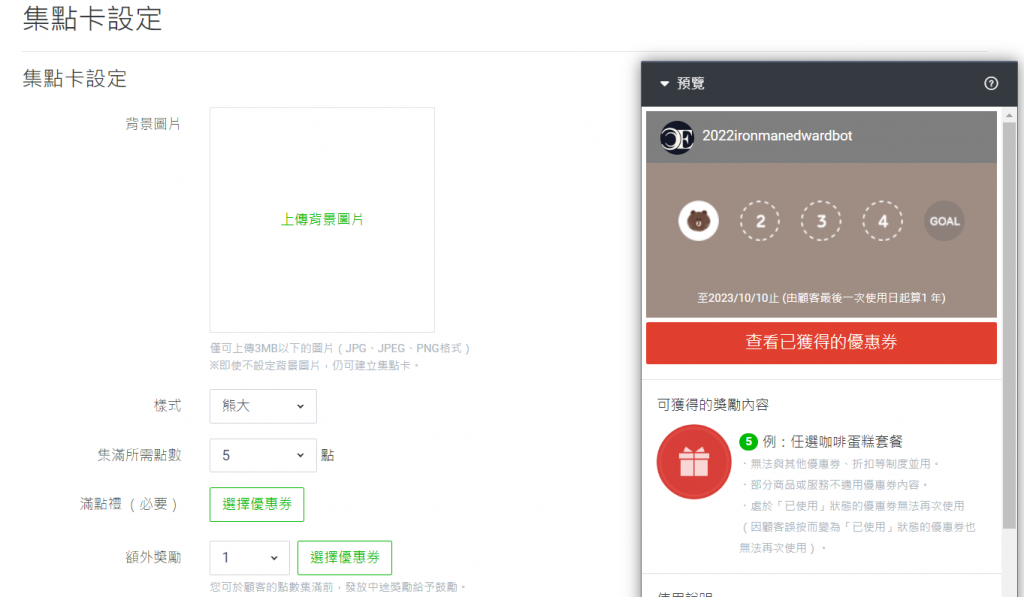Collapse the 預覽 panel triangle
Viewport: 1024px width, 597px height.
[x=664, y=84]
